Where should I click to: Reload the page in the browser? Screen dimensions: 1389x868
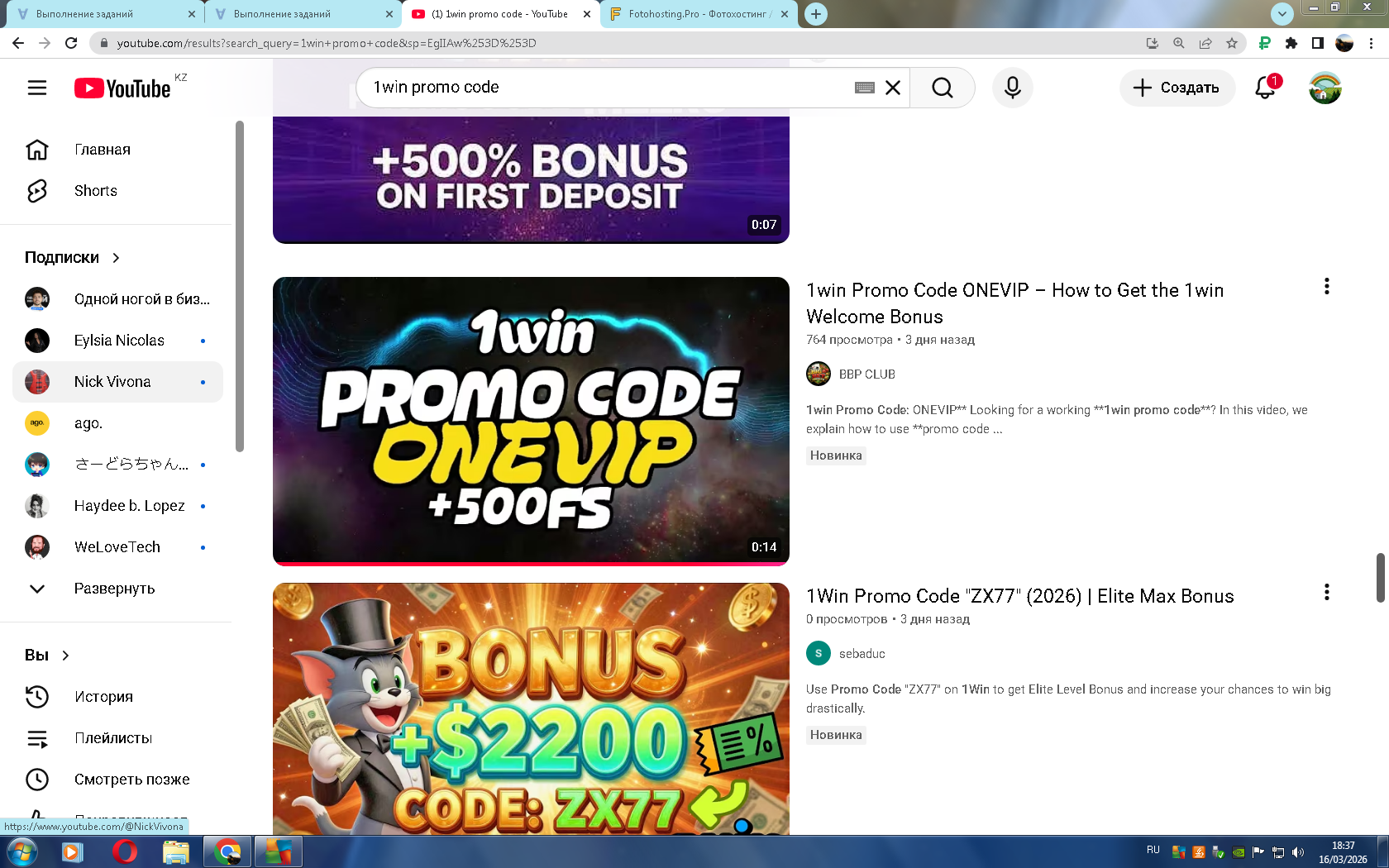tap(71, 43)
